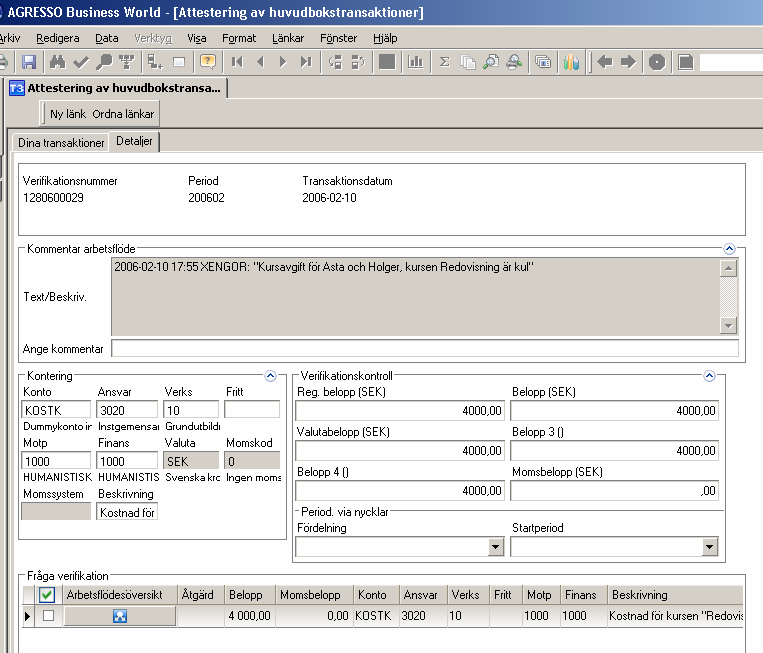This screenshot has width=763, height=653.
Task: Click Ordna länkar button
Action: (x=123, y=114)
